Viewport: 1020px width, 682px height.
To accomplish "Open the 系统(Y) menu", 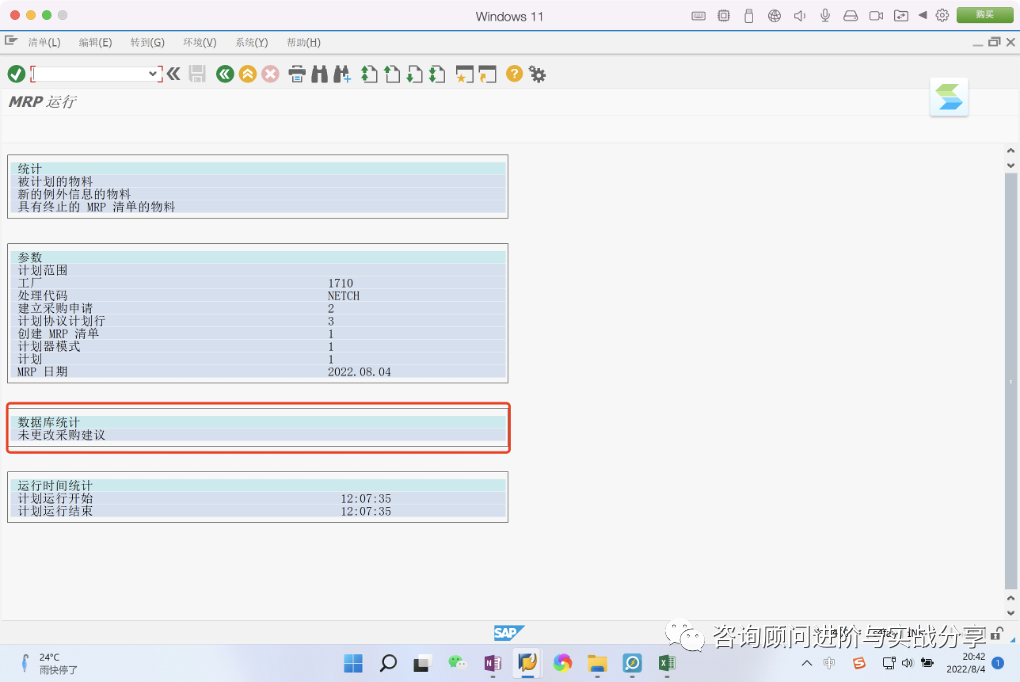I will coord(252,42).
